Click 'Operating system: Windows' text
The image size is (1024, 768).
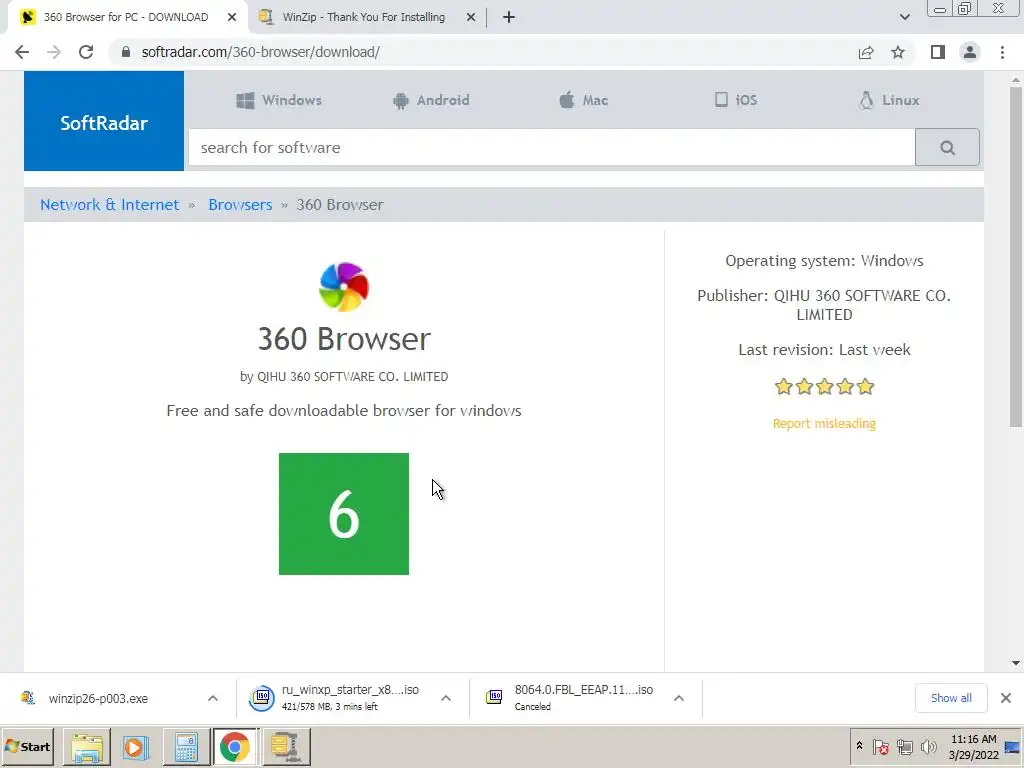point(824,261)
